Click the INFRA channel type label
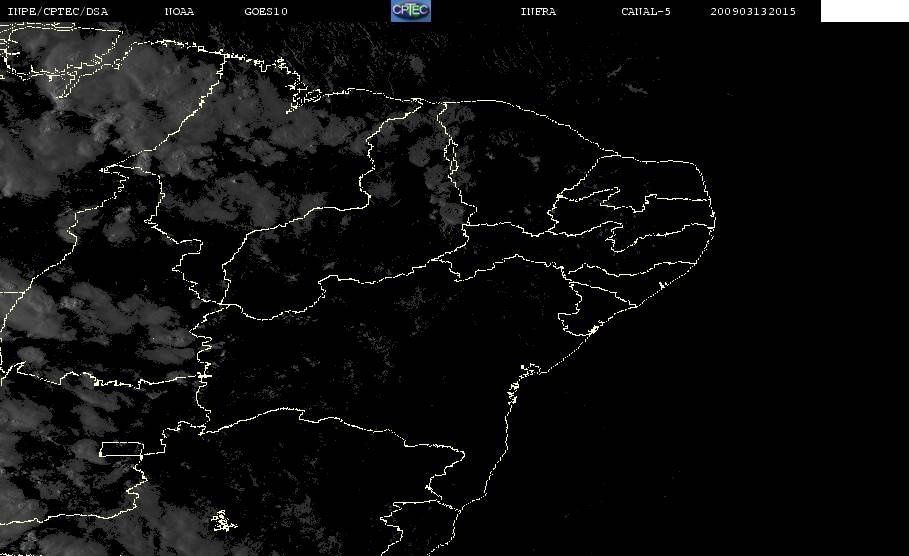This screenshot has width=909, height=556. [538, 11]
